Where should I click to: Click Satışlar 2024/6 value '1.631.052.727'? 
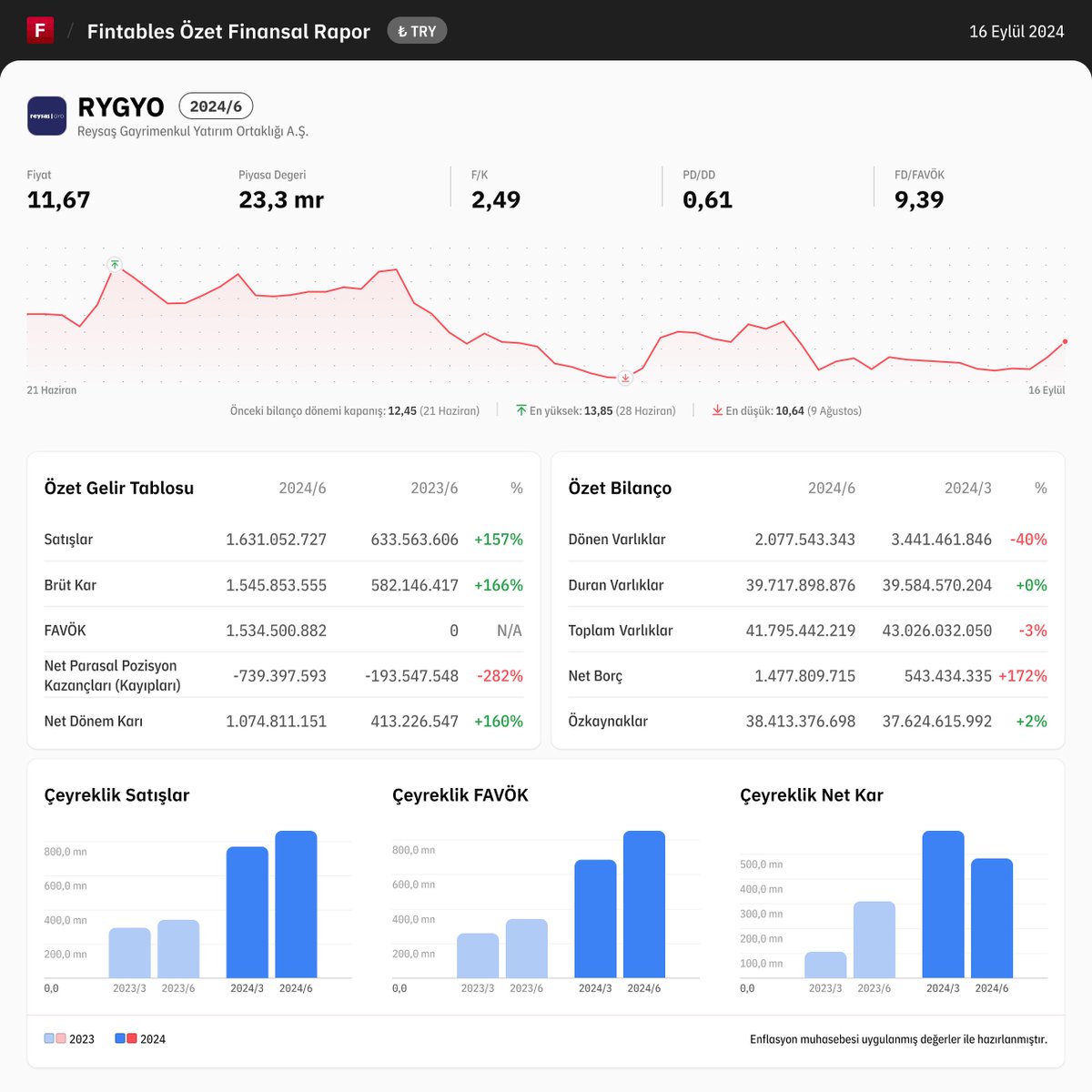[x=276, y=539]
